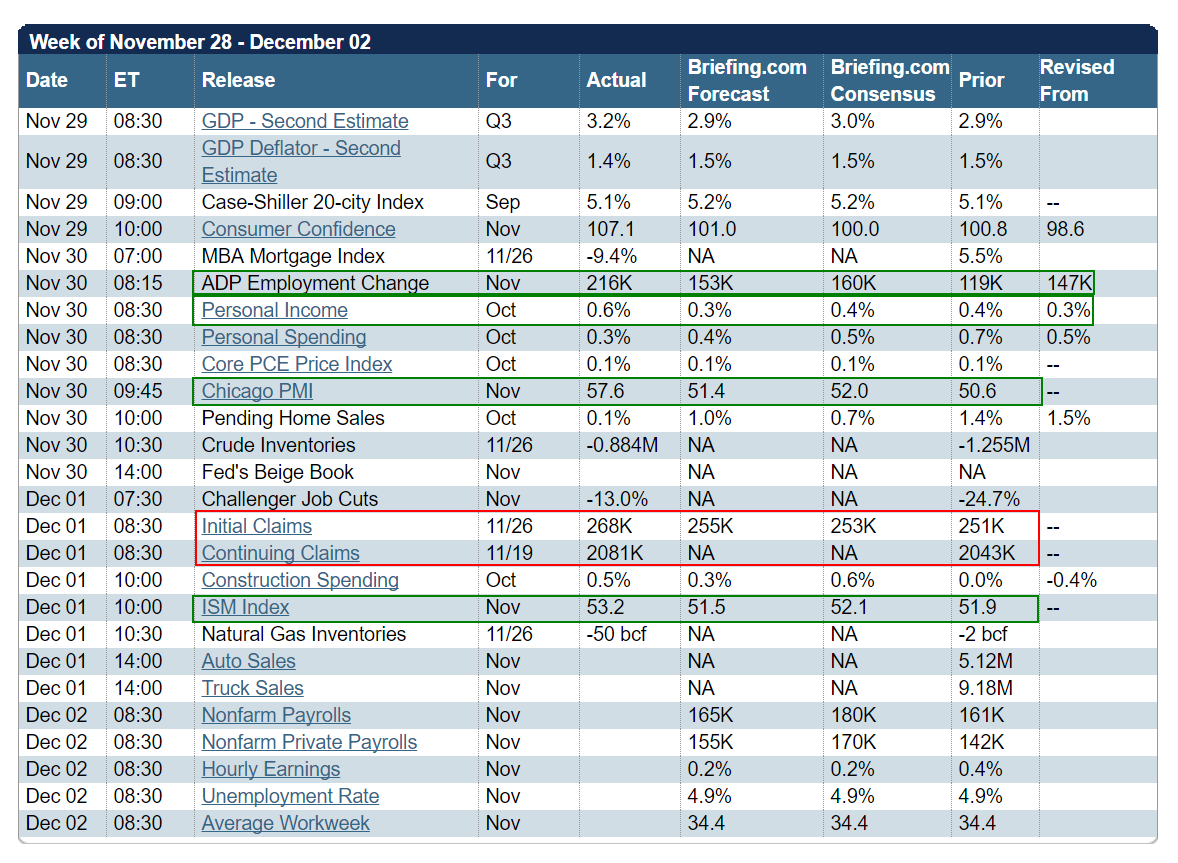The width and height of the screenshot is (1178, 863).
Task: Open the Continuing Claims report link
Action: (x=280, y=553)
